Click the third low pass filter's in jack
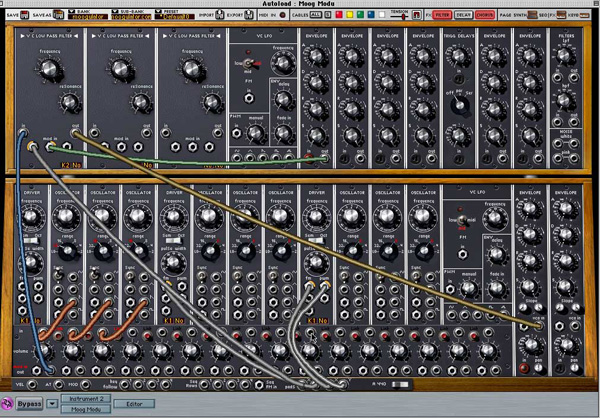This screenshot has height=418, width=600. 165,133
